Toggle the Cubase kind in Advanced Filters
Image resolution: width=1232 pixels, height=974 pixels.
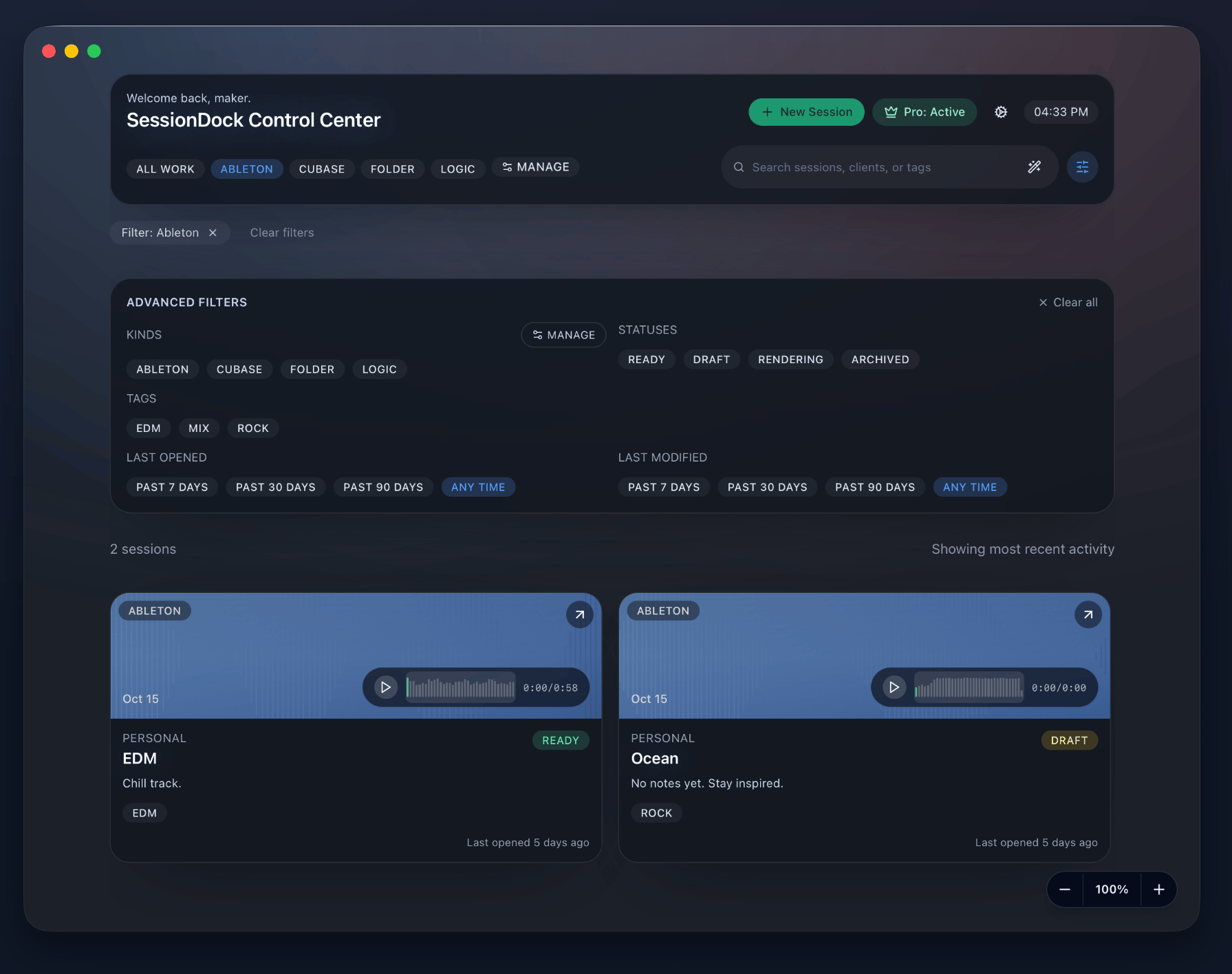239,369
